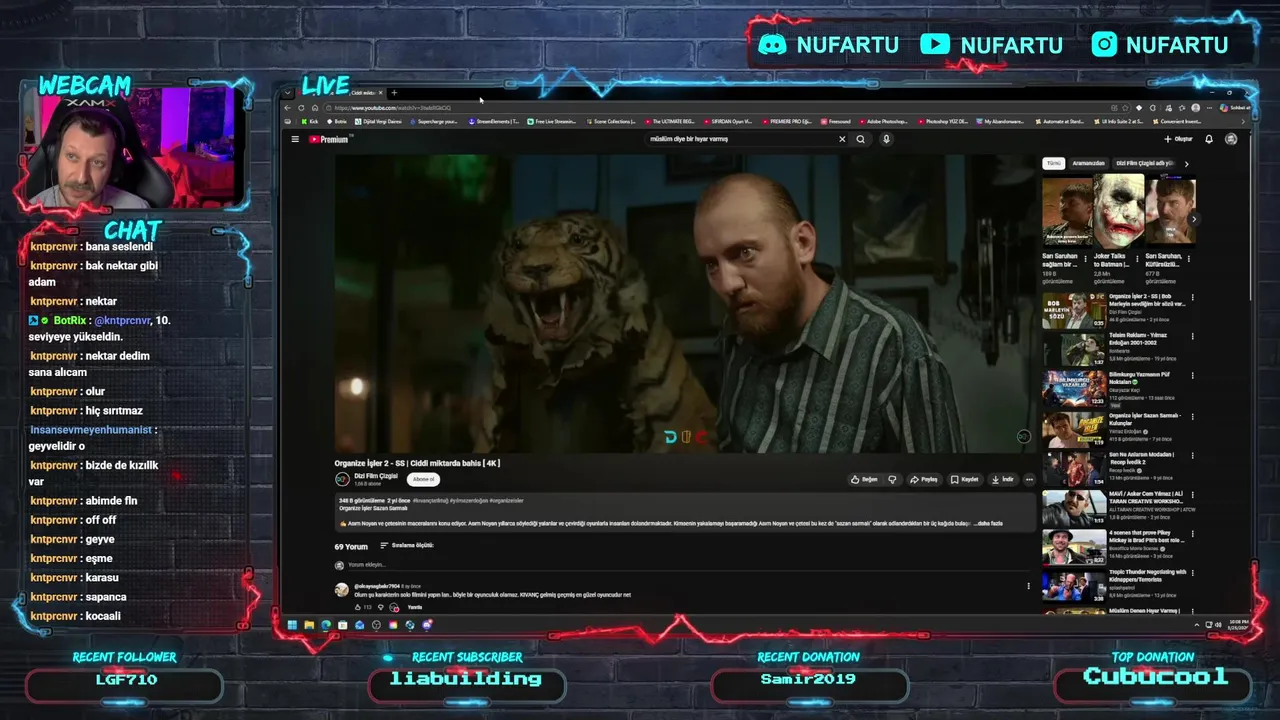Click the #organizeisler hashtag in description
Viewport: 1280px width, 720px height.
coord(508,501)
